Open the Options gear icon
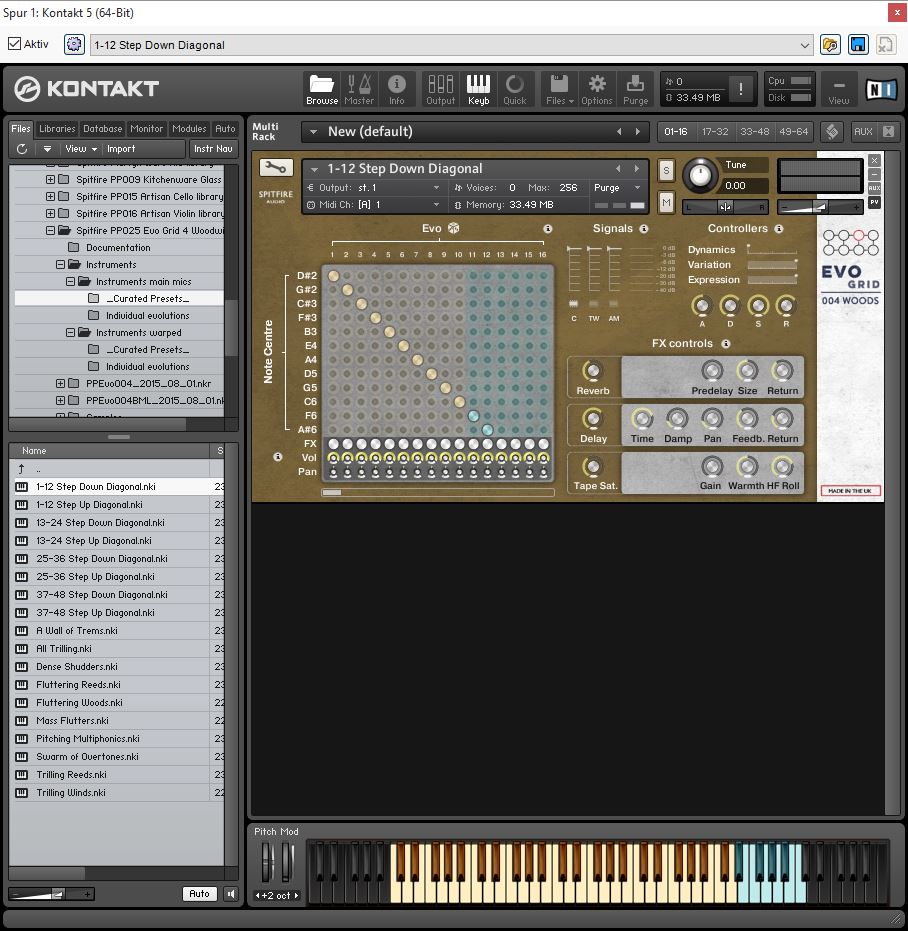The height and width of the screenshot is (931, 908). tap(597, 90)
